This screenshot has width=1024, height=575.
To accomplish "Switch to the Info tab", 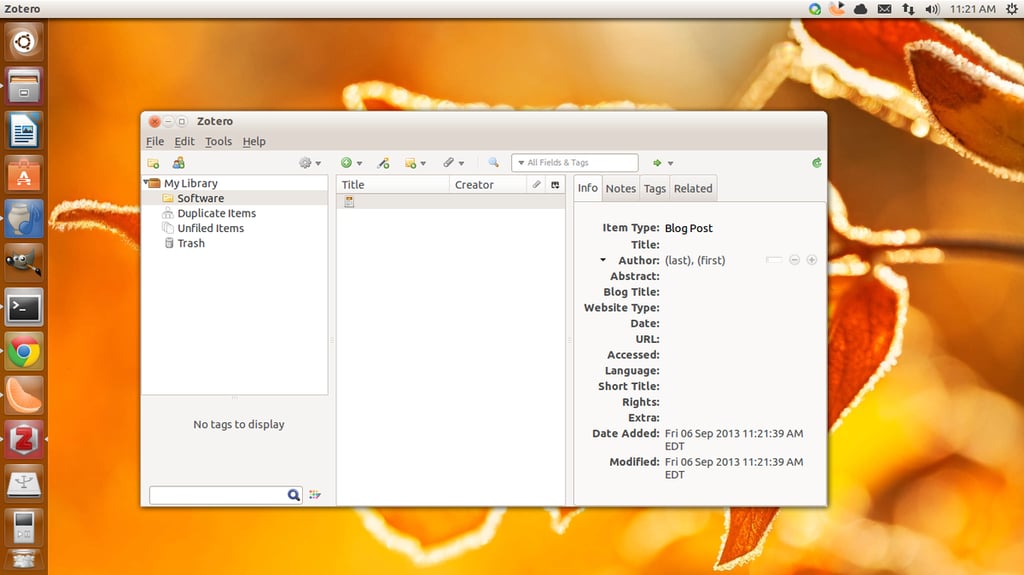I will tap(588, 188).
